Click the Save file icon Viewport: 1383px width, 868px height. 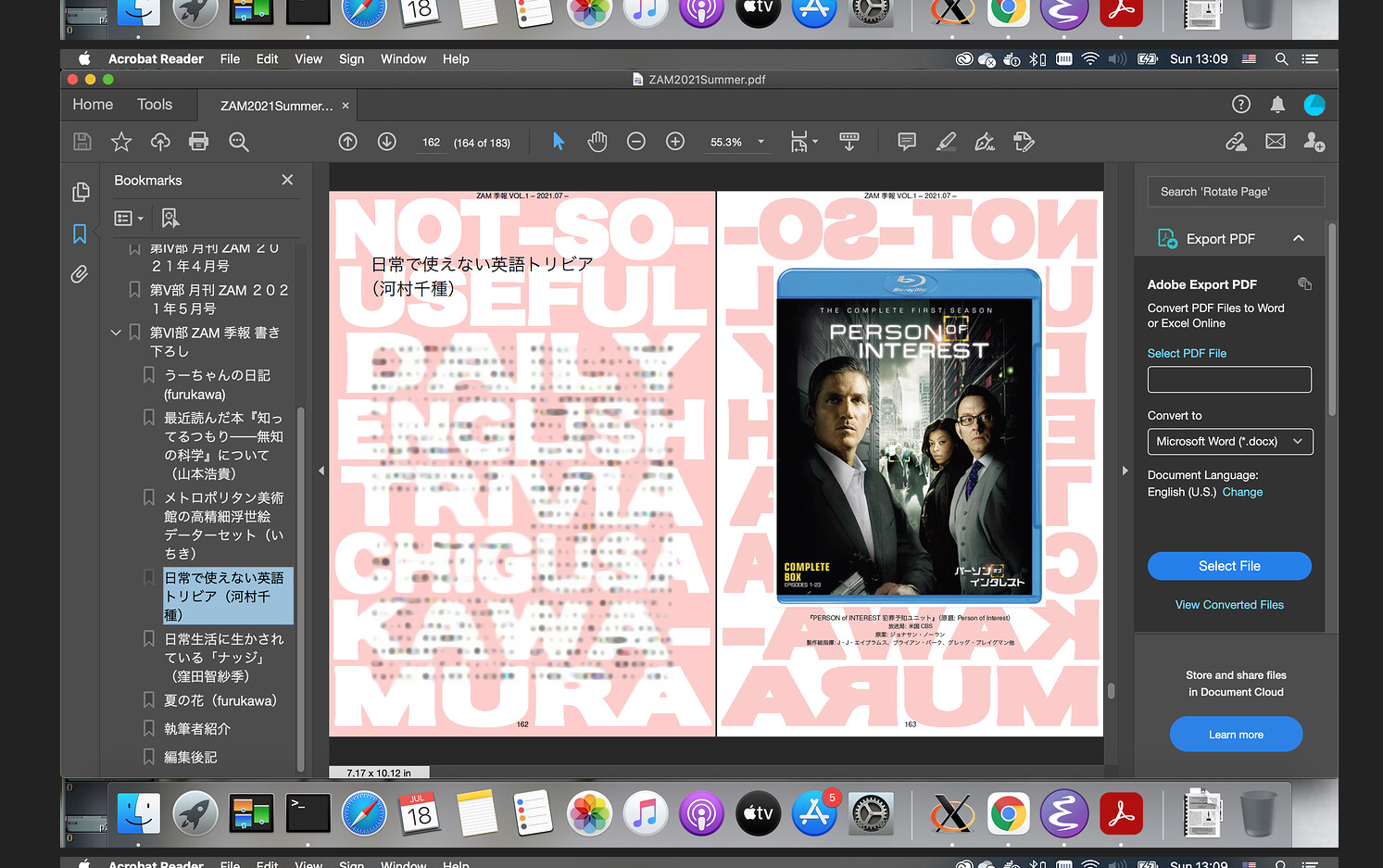pyautogui.click(x=82, y=142)
